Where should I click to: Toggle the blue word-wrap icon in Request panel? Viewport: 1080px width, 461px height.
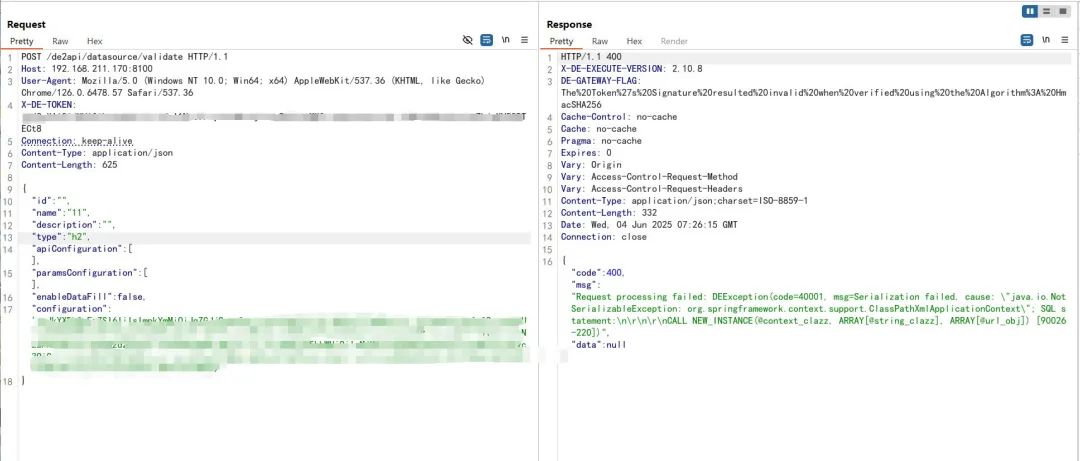pyautogui.click(x=486, y=41)
